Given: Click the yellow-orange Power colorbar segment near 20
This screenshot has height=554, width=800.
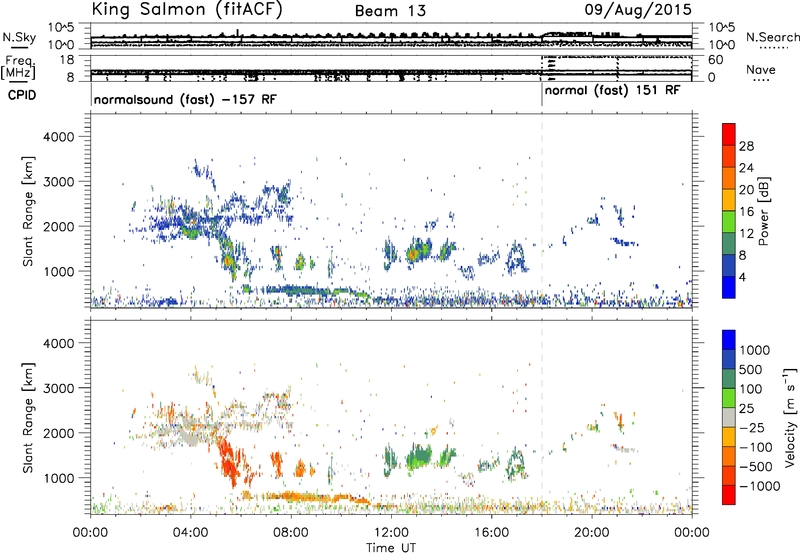Looking at the screenshot, I should (x=729, y=200).
